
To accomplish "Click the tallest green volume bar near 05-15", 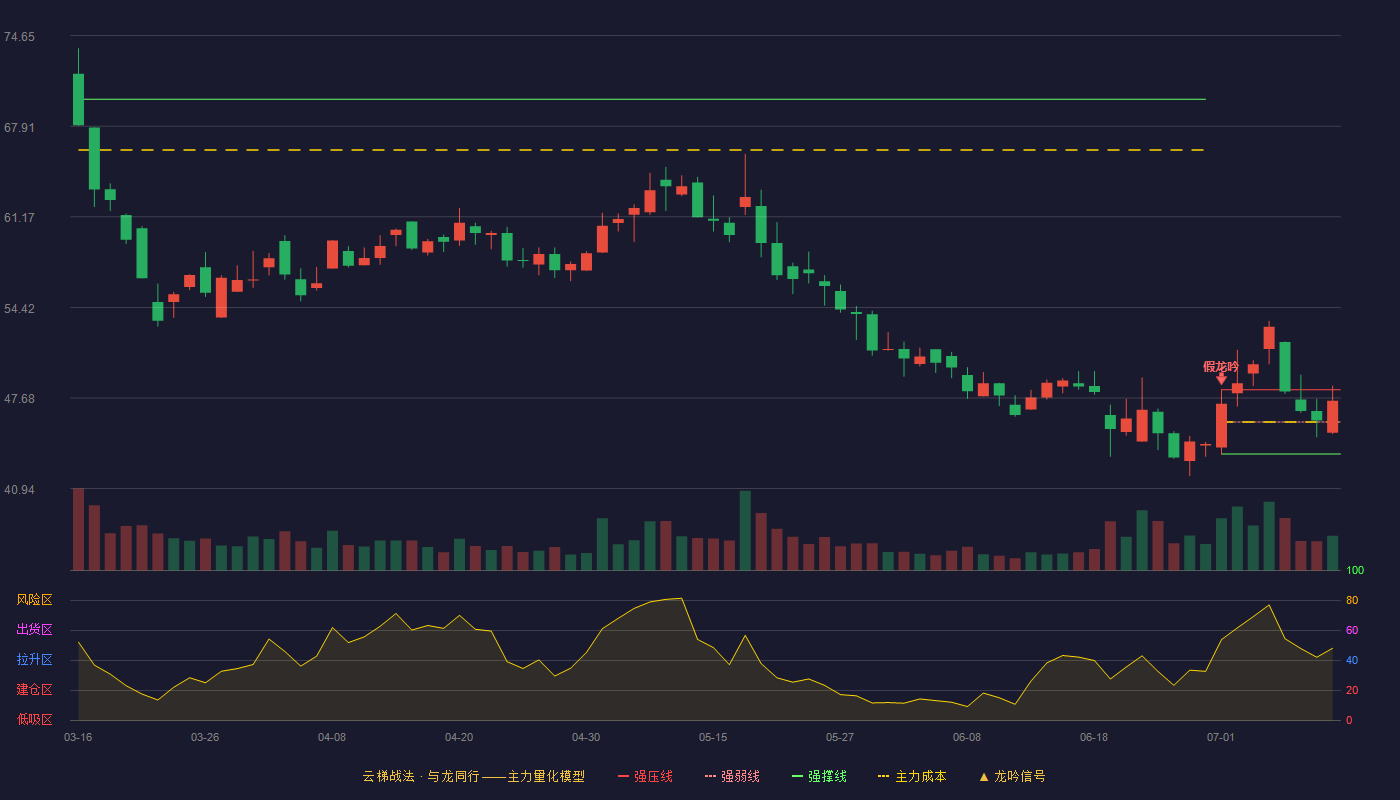I will 745,530.
